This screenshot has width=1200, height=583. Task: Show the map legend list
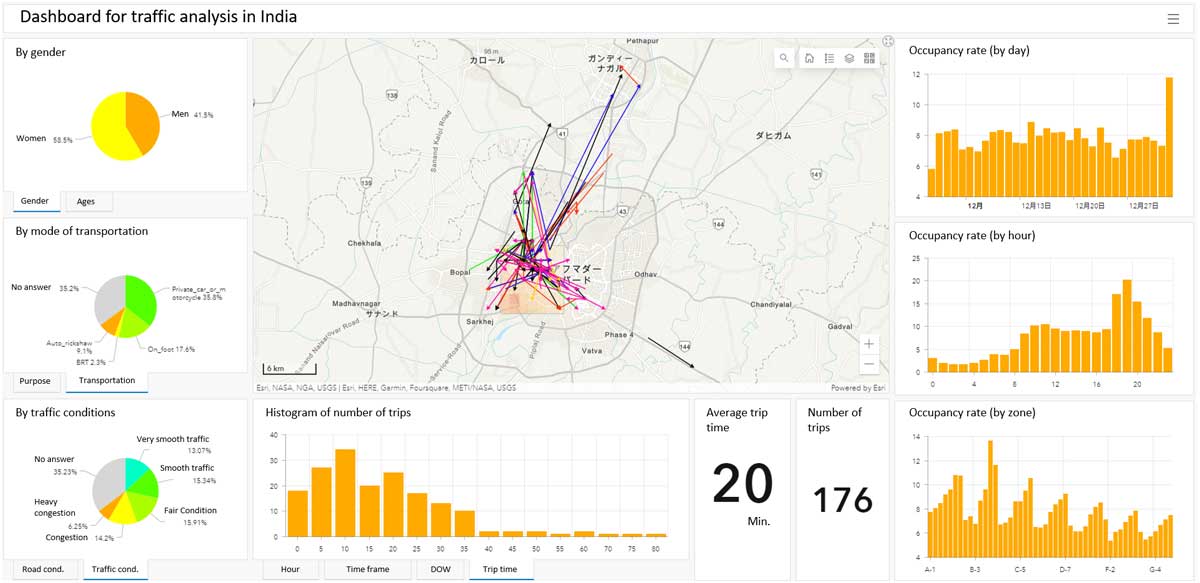(x=829, y=59)
